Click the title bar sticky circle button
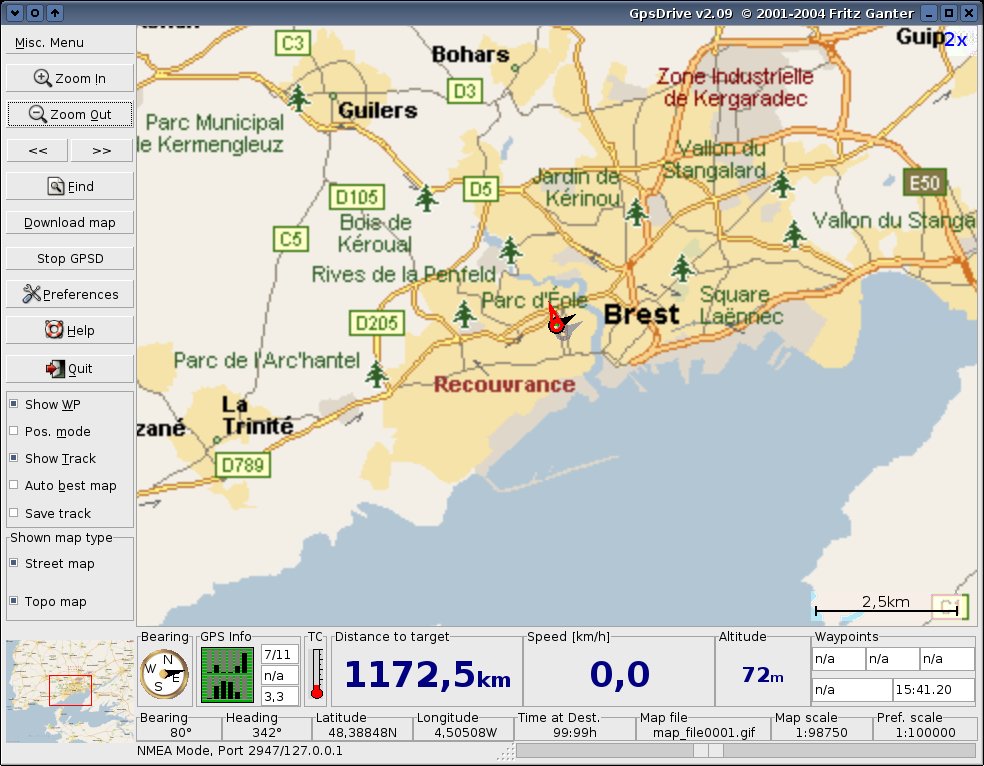984x766 pixels. 35,13
